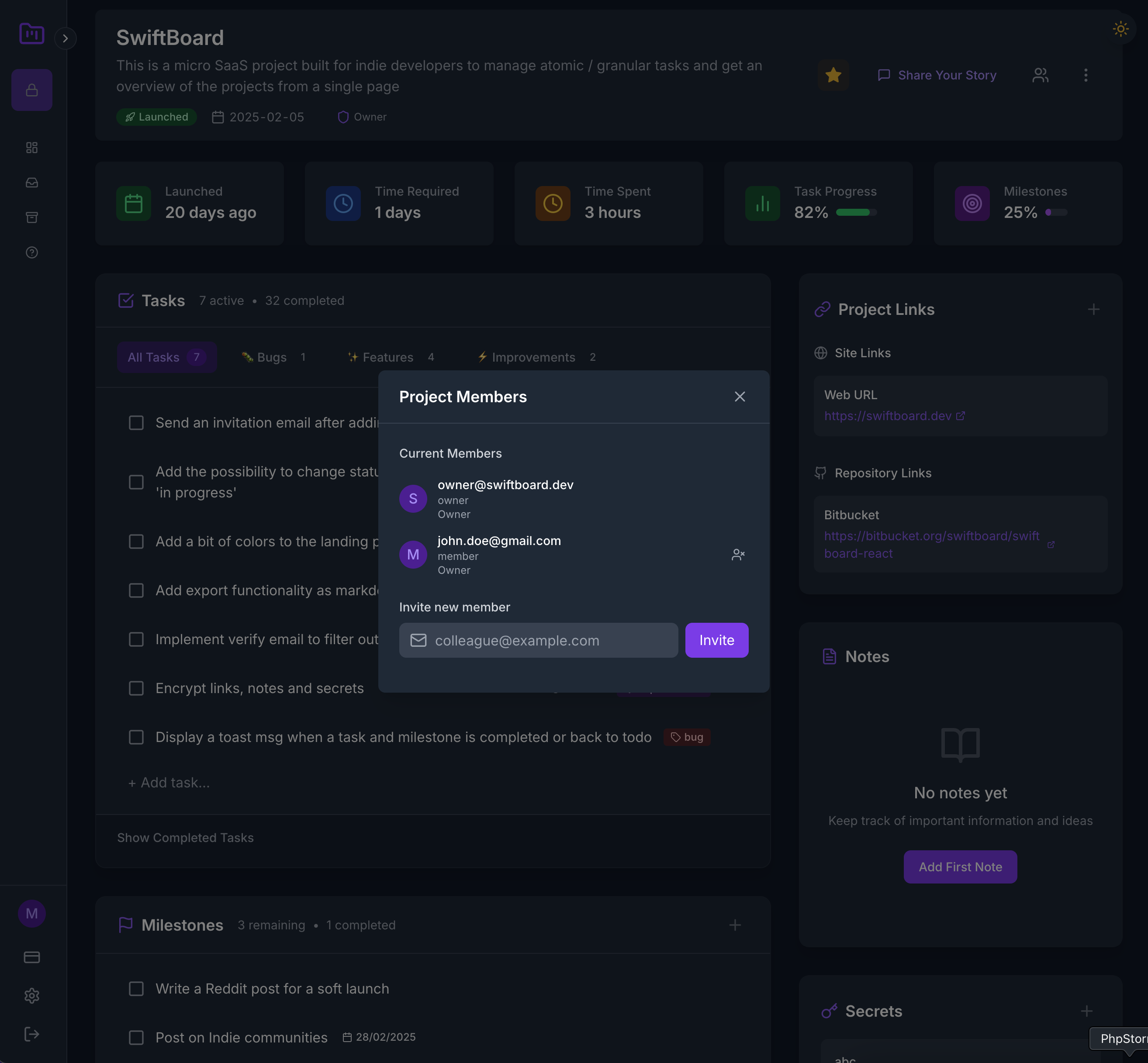This screenshot has width=1148, height=1063.
Task: Expand Show Completed Tasks
Action: [x=185, y=838]
